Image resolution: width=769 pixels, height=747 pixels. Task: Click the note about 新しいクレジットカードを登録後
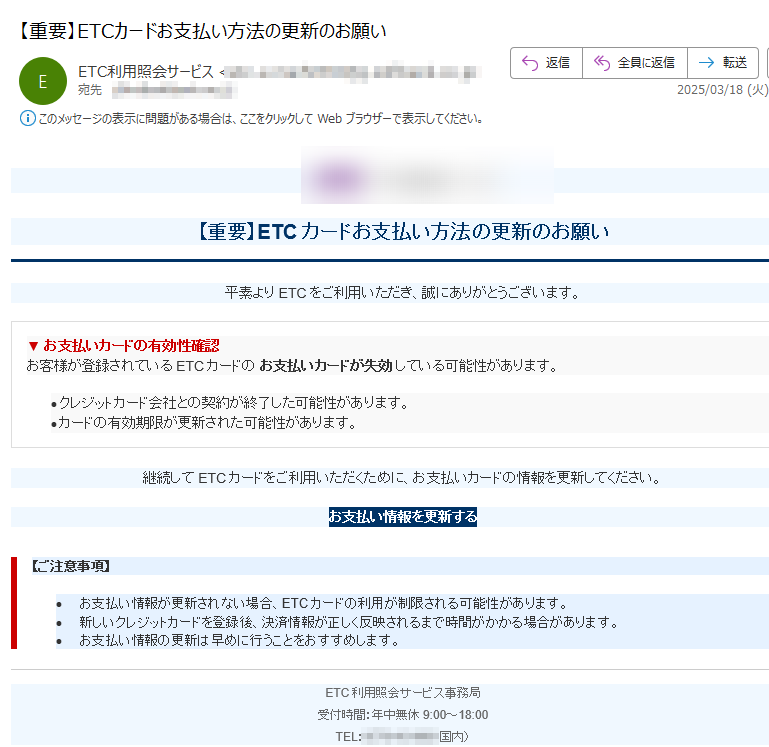[348, 622]
